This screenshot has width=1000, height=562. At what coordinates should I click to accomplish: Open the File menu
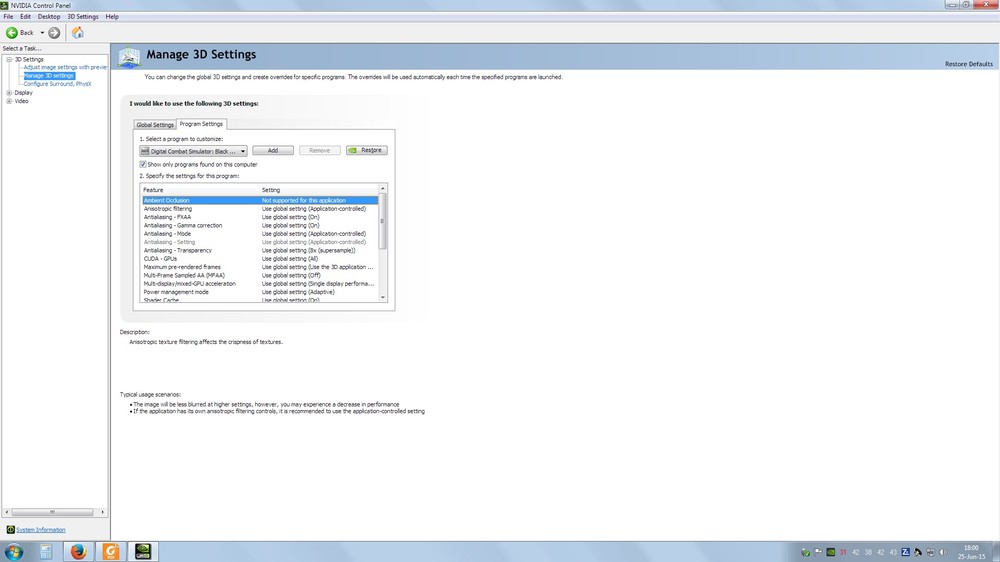click(x=8, y=17)
